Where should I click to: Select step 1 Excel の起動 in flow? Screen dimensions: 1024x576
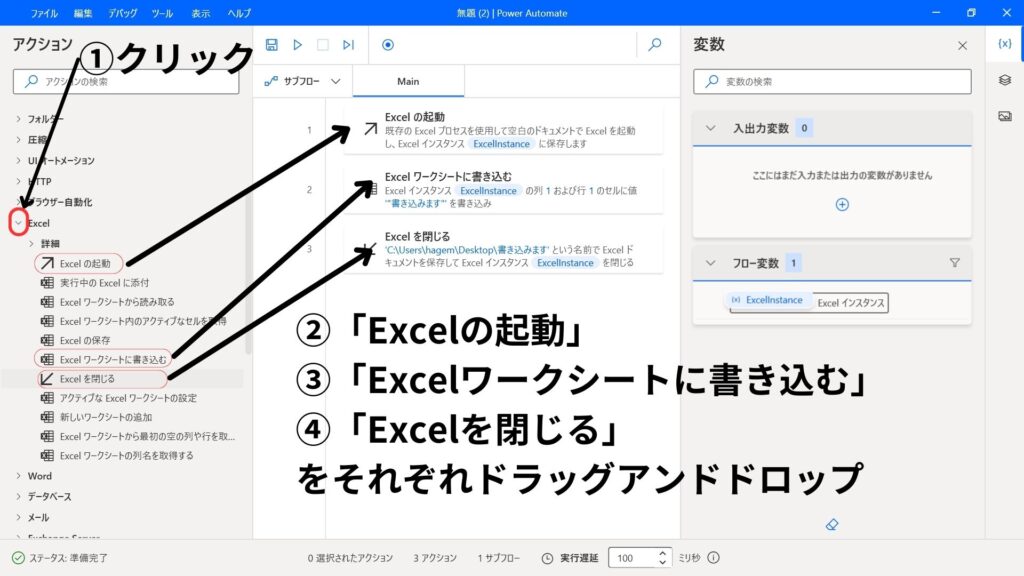tap(503, 130)
